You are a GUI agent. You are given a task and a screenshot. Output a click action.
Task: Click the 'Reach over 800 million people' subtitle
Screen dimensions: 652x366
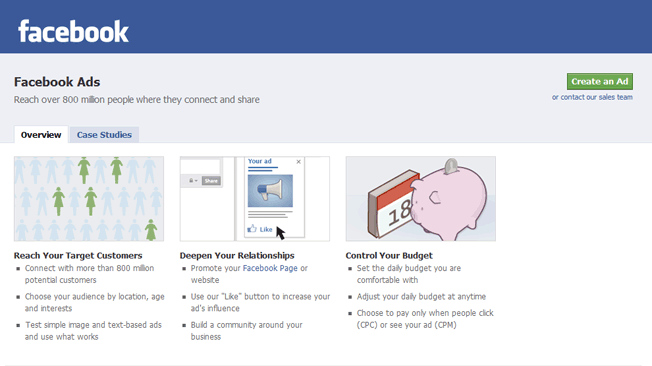(136, 100)
